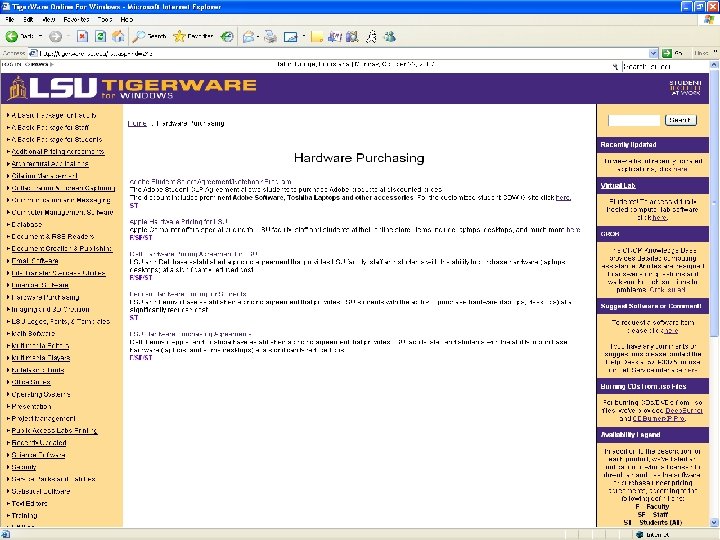This screenshot has width=720, height=540.
Task: Open Science Software sidebar link
Action: (x=38, y=455)
